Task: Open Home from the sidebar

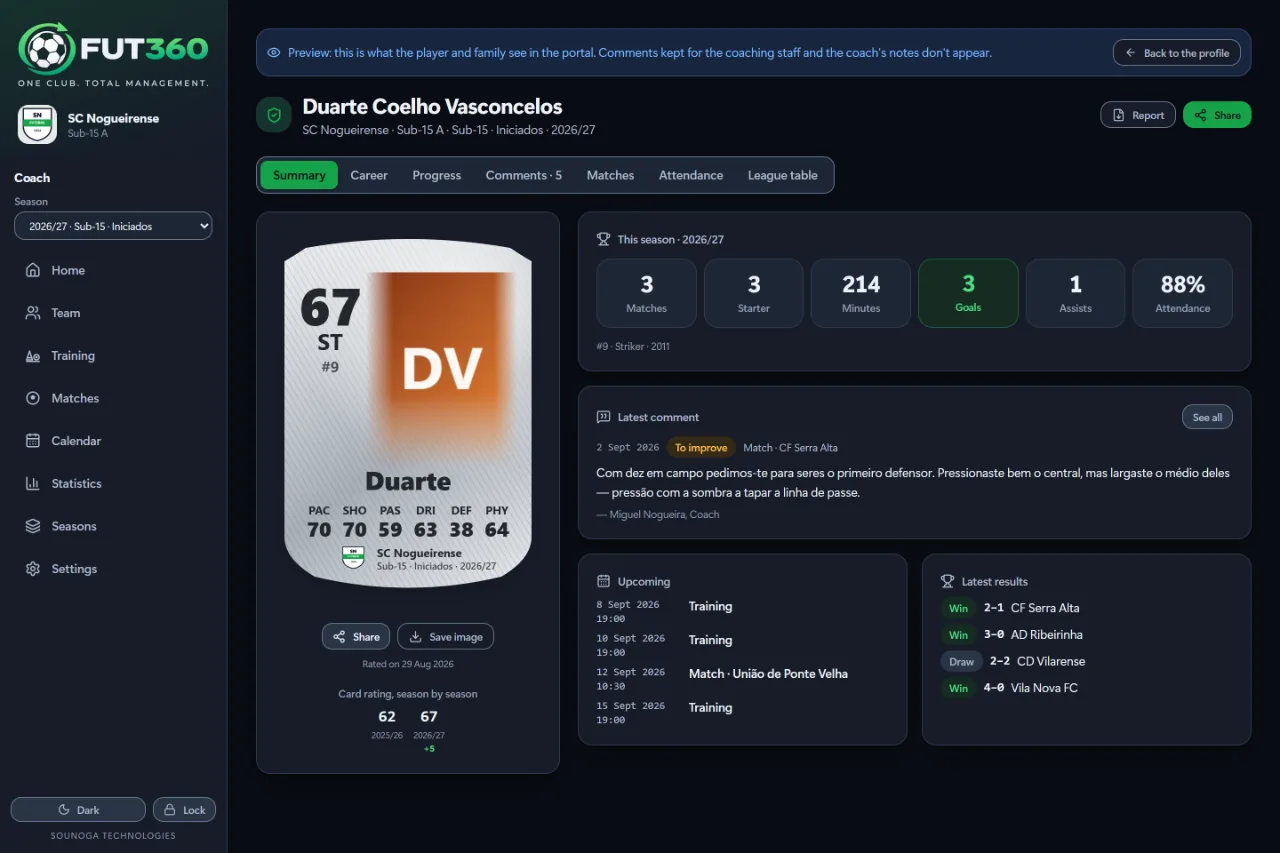Action: [x=113, y=270]
